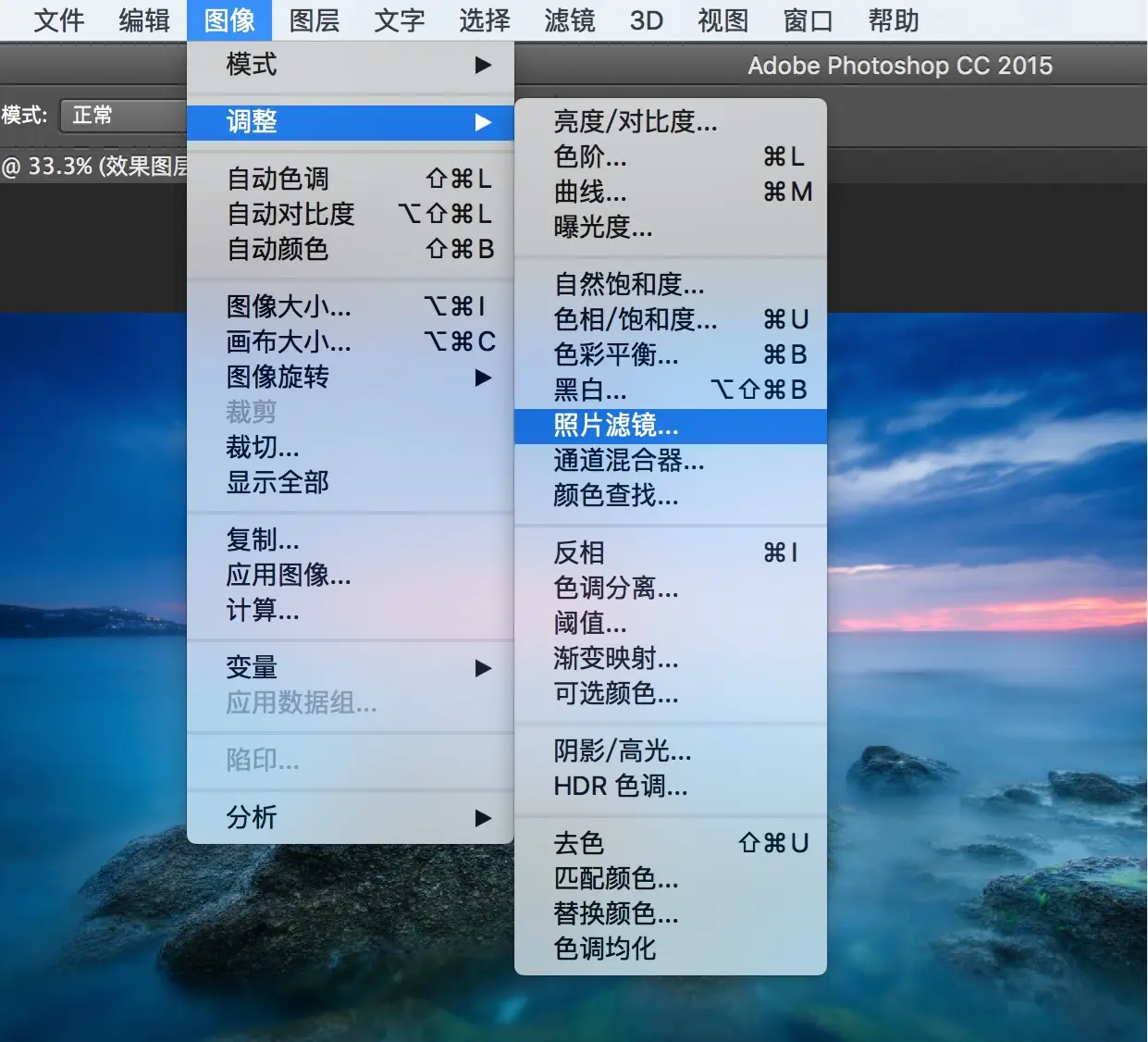Image resolution: width=1148 pixels, height=1042 pixels.
Task: Expand the 模式 submenu
Action: (x=351, y=65)
